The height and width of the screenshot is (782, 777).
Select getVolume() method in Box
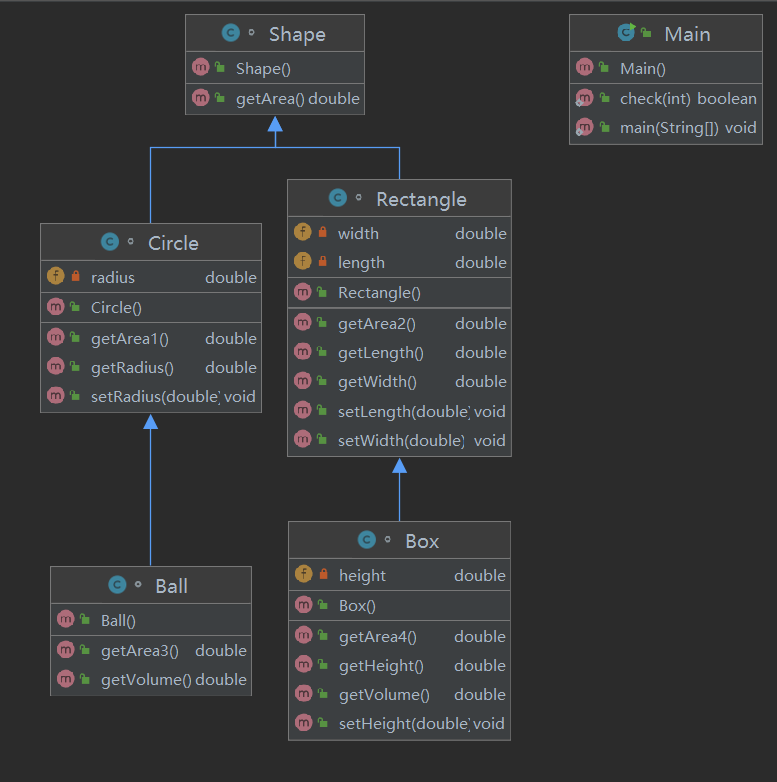click(x=399, y=694)
